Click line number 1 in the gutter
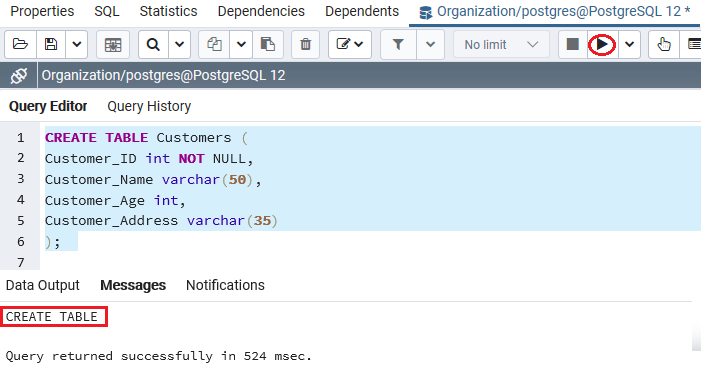Screen dimensions: 701x378 pos(21,138)
